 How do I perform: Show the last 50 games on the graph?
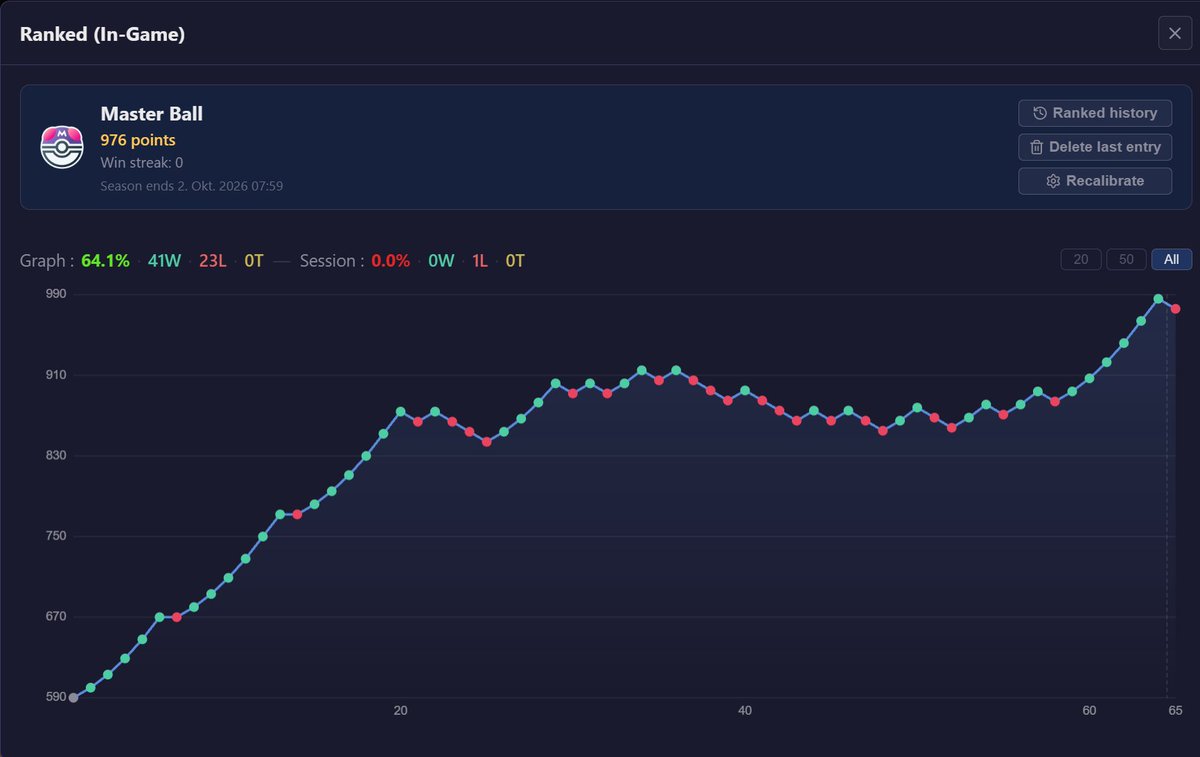tap(1126, 260)
